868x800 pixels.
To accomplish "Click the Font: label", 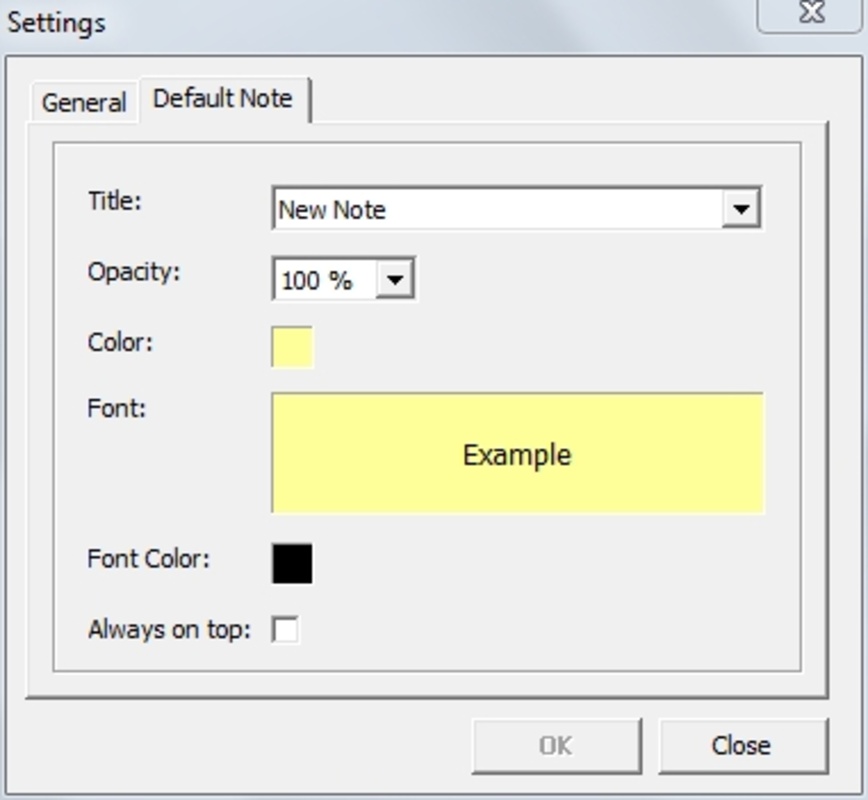I will coord(117,408).
